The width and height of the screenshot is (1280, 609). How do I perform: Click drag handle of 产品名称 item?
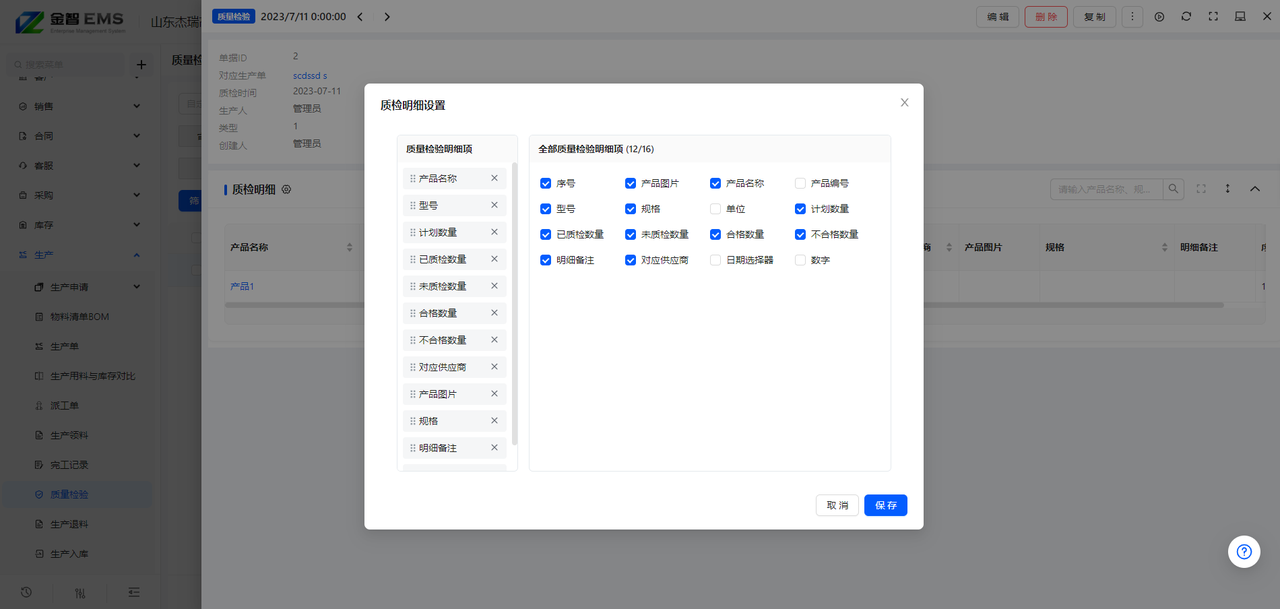(413, 178)
